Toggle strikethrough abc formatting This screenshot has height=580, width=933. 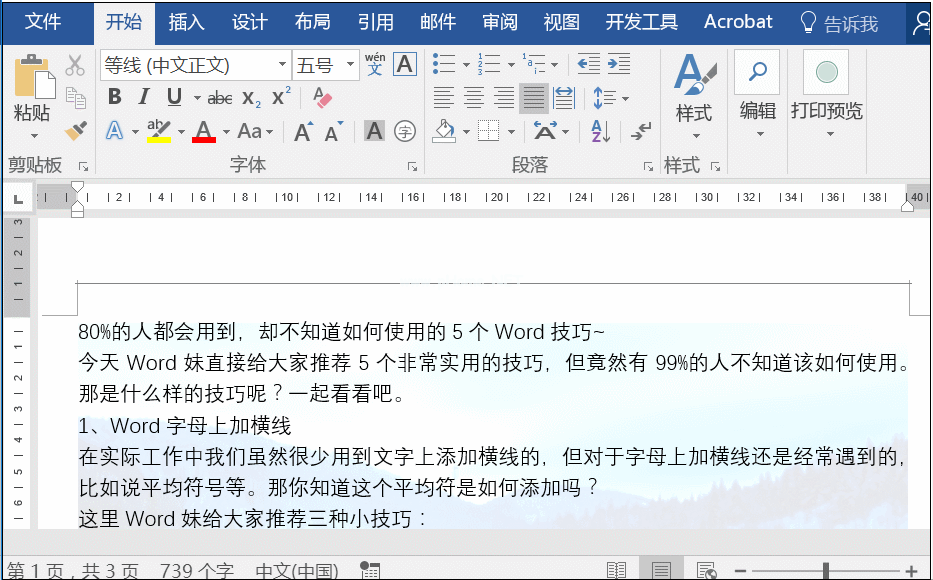(220, 98)
